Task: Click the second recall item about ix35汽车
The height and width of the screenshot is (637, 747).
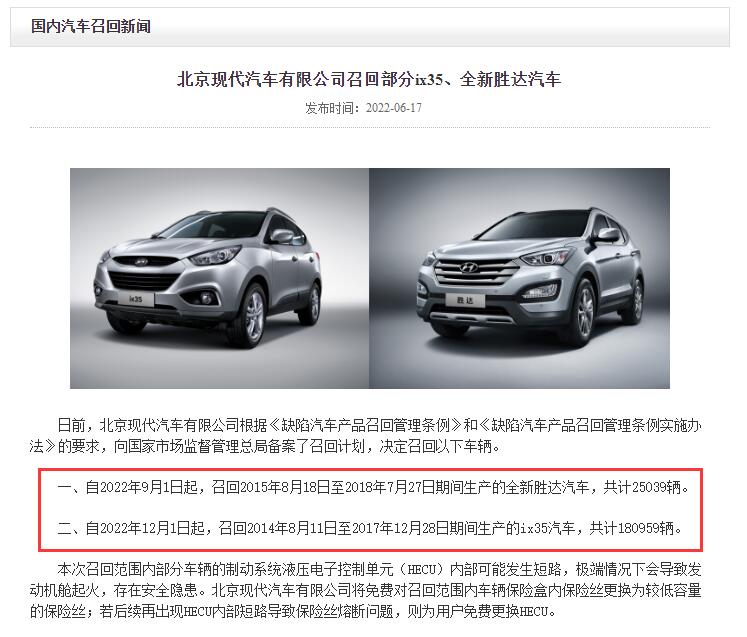Action: tap(370, 528)
